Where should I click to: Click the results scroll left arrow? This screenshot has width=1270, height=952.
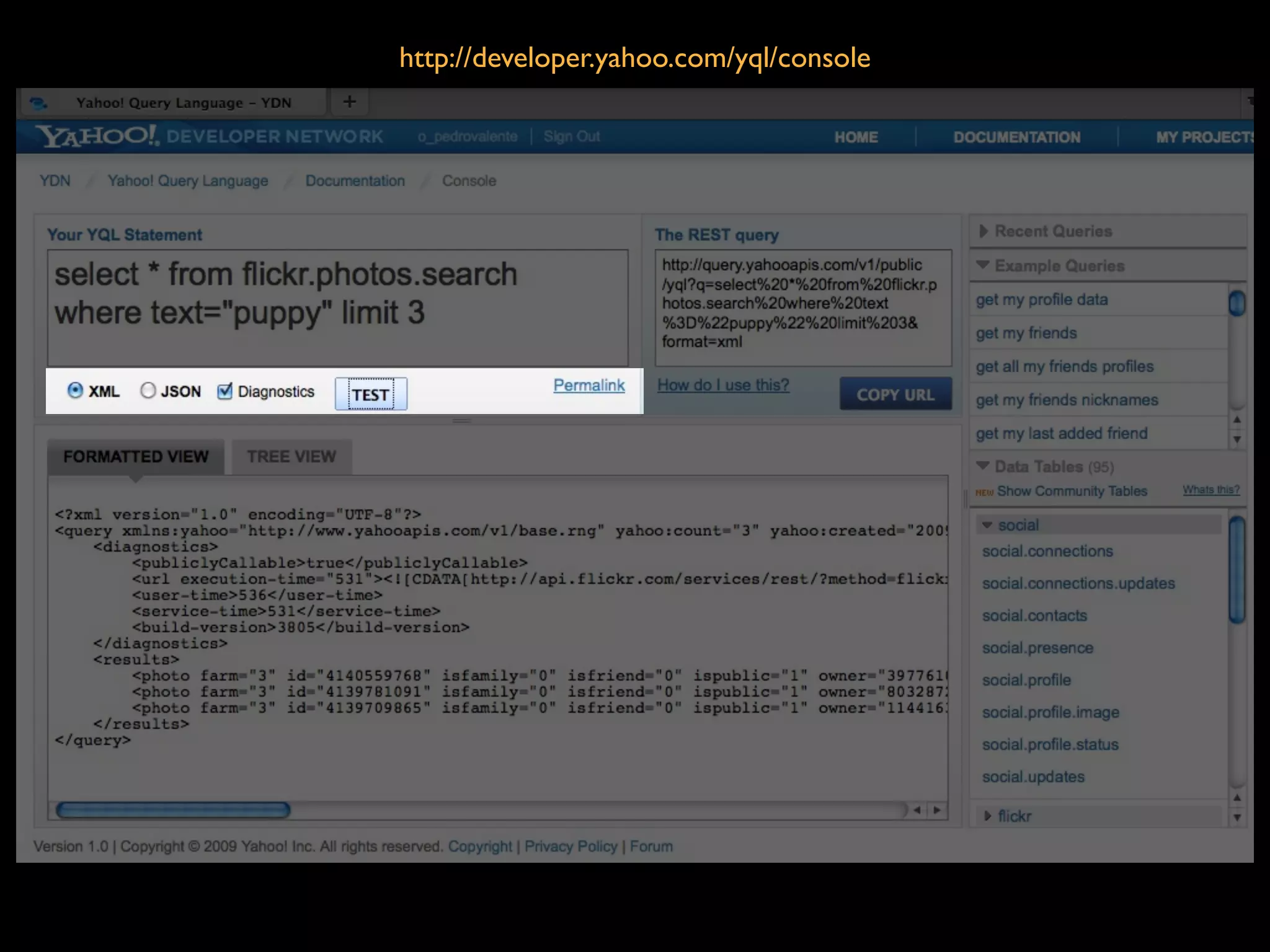917,810
